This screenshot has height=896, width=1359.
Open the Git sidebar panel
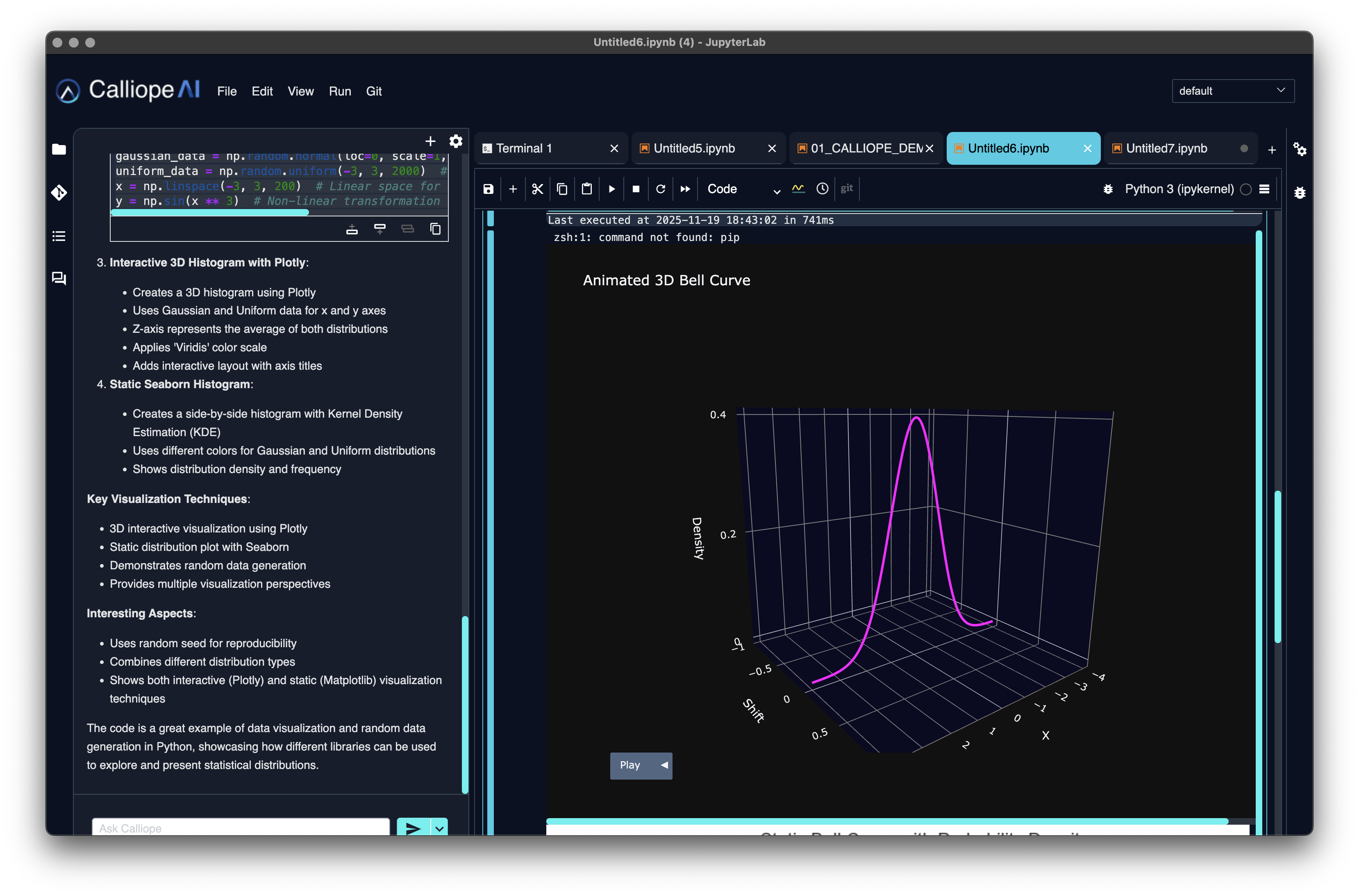59,193
